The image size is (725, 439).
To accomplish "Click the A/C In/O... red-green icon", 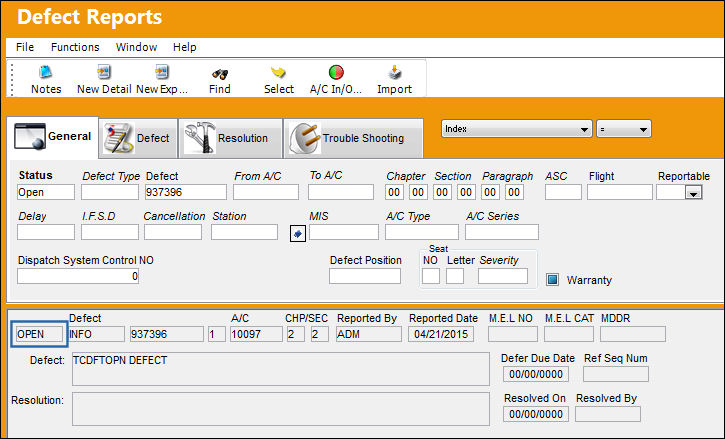I will pos(336,72).
